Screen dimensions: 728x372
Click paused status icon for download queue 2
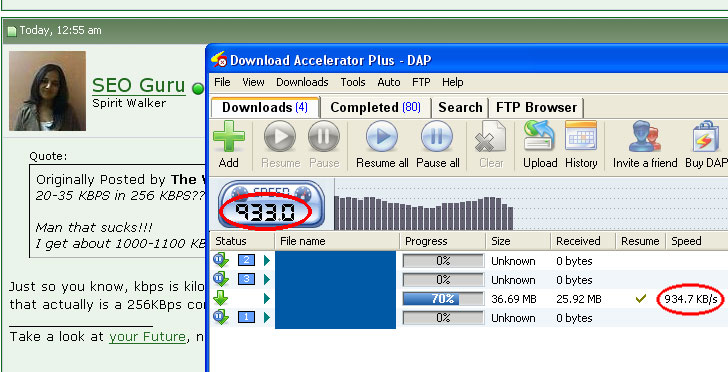point(221,260)
